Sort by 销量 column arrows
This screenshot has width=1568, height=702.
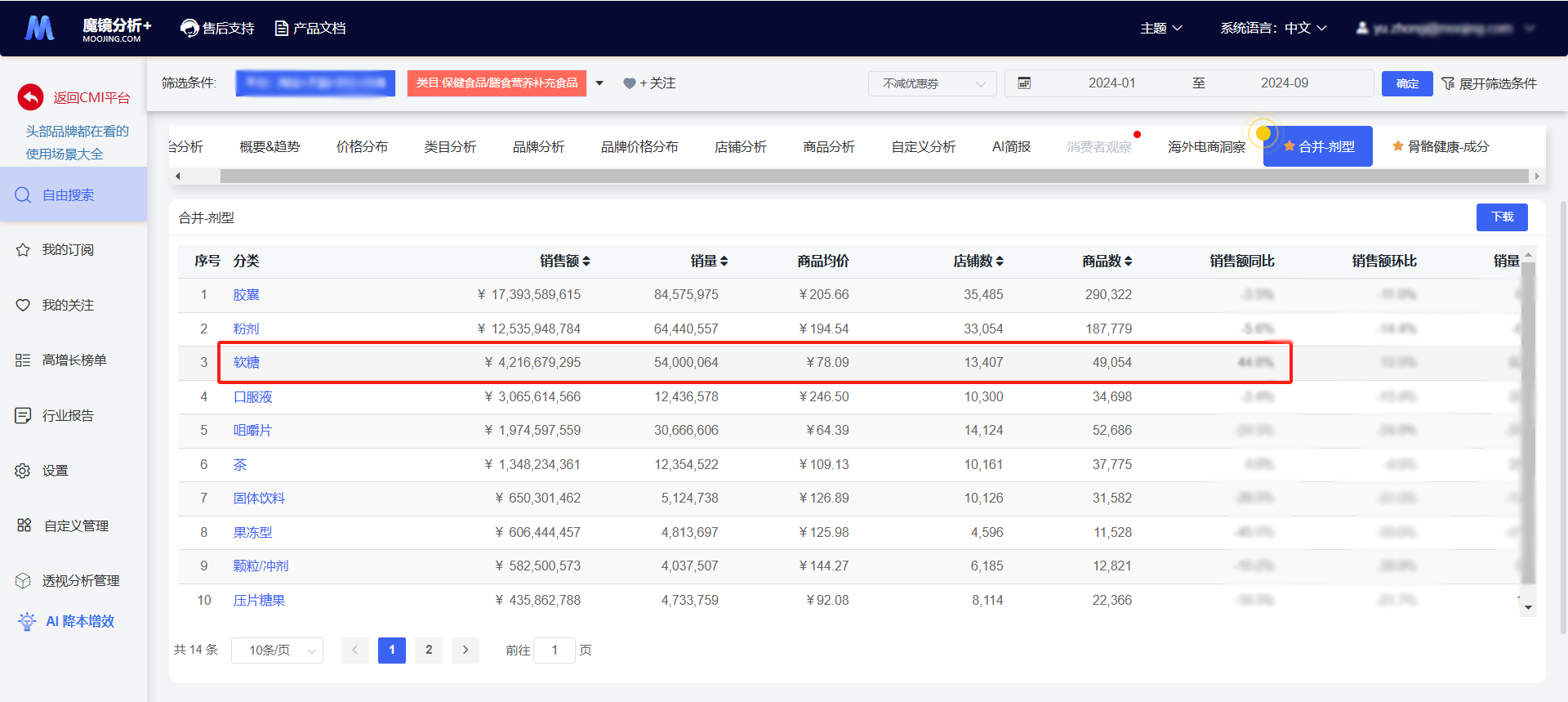pyautogui.click(x=724, y=261)
